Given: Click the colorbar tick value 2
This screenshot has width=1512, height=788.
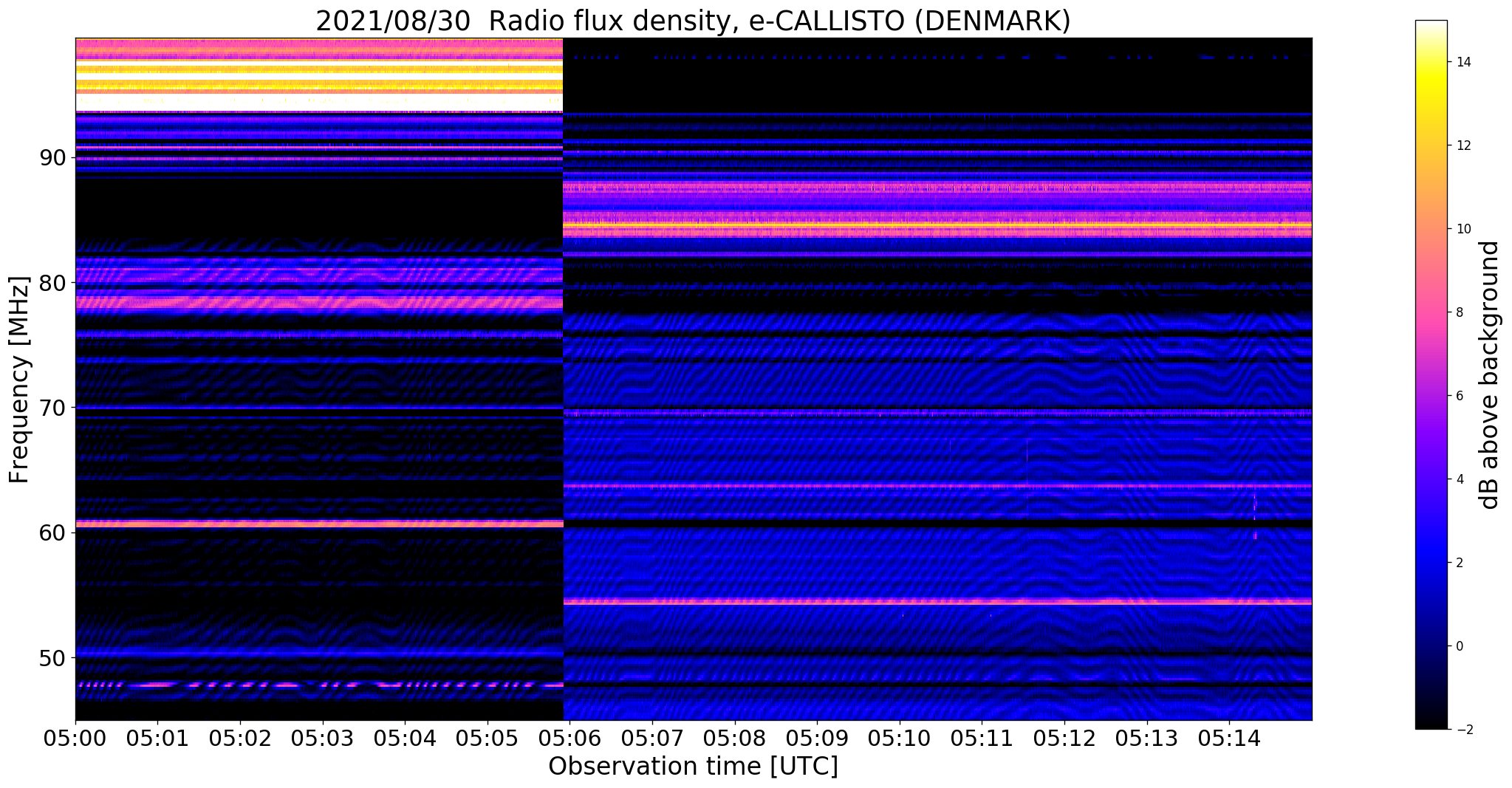Looking at the screenshot, I should click(x=1458, y=563).
